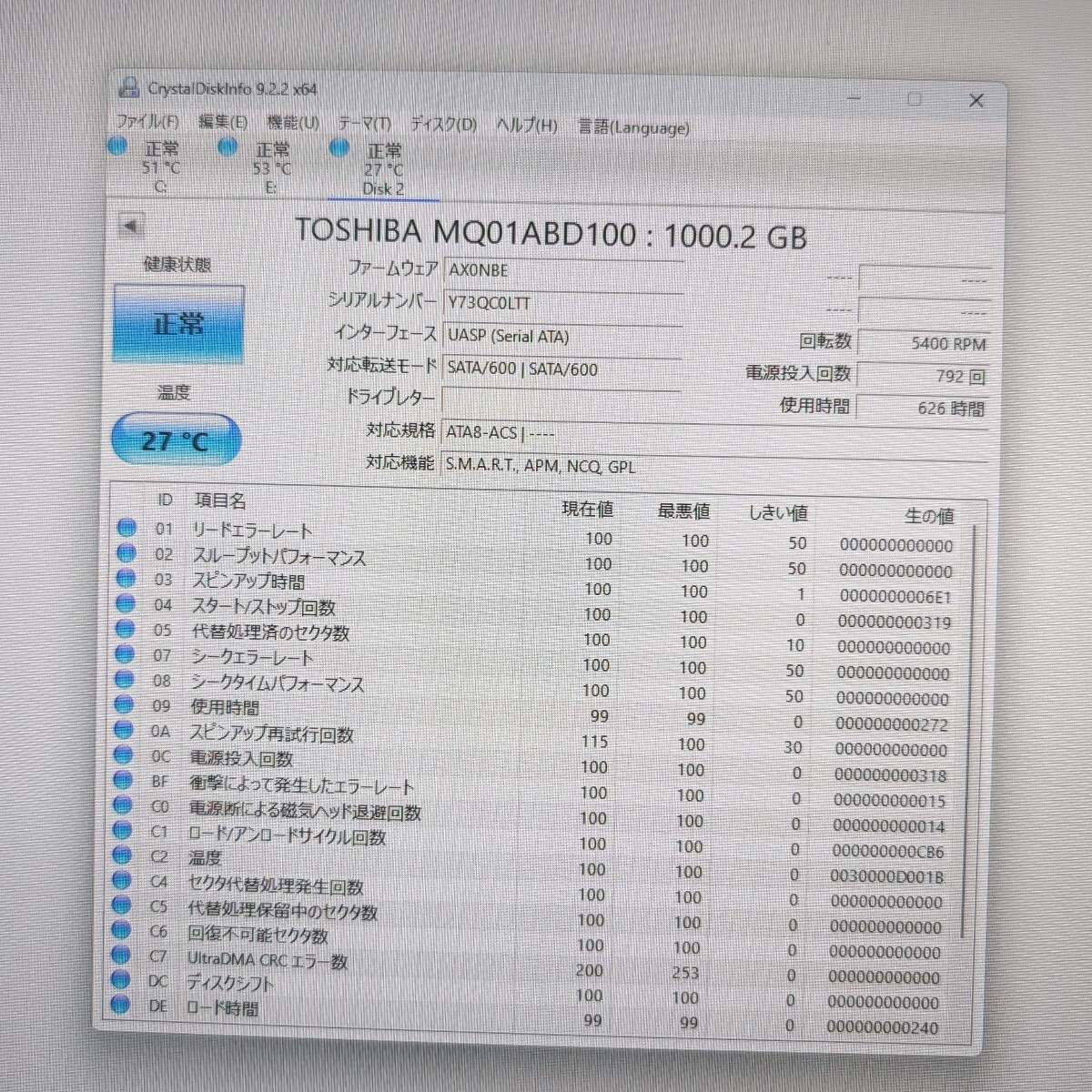Open the ディスク(D) menu

pos(443,125)
